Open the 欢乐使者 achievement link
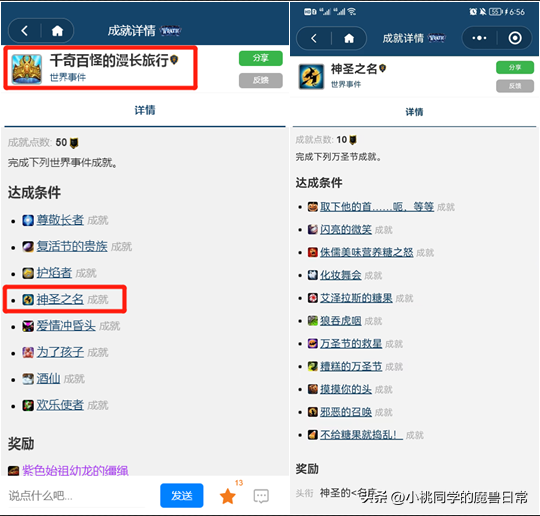 60,405
